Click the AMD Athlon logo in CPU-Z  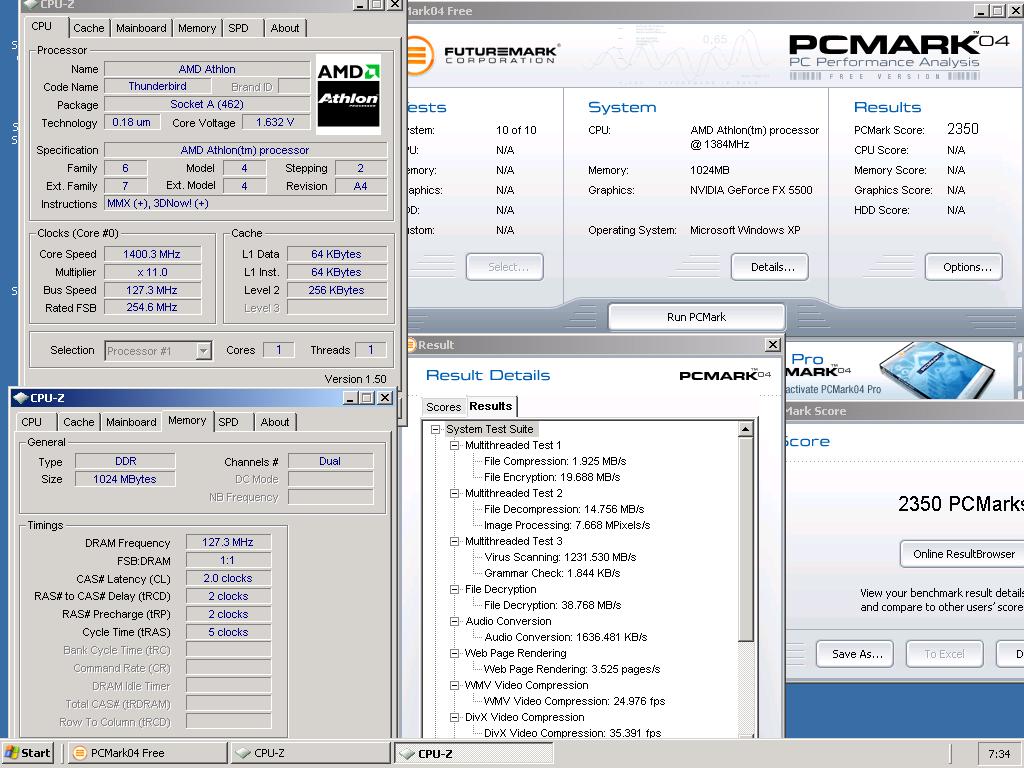(x=348, y=93)
